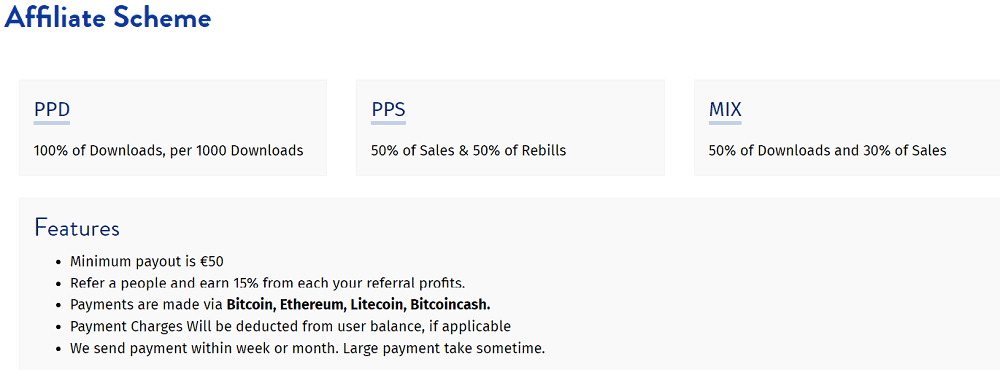Click the 50% of Downloads and 30% text

click(x=828, y=151)
